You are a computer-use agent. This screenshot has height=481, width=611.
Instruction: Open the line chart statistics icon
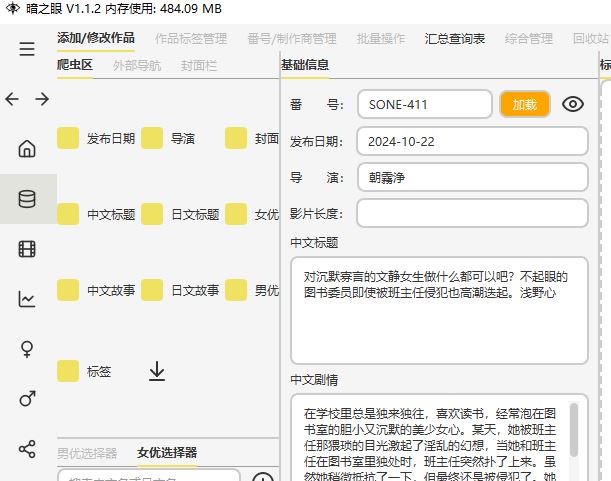[27, 298]
